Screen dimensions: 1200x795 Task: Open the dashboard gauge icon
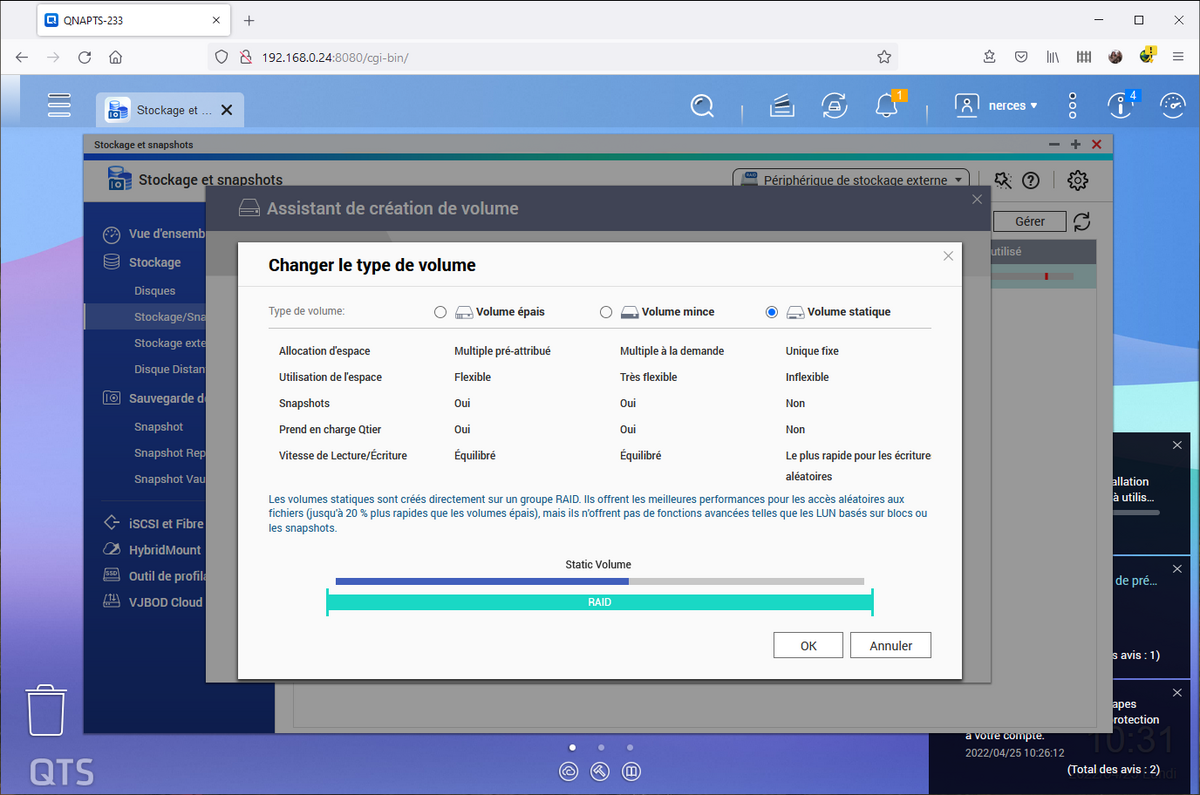pos(1172,105)
